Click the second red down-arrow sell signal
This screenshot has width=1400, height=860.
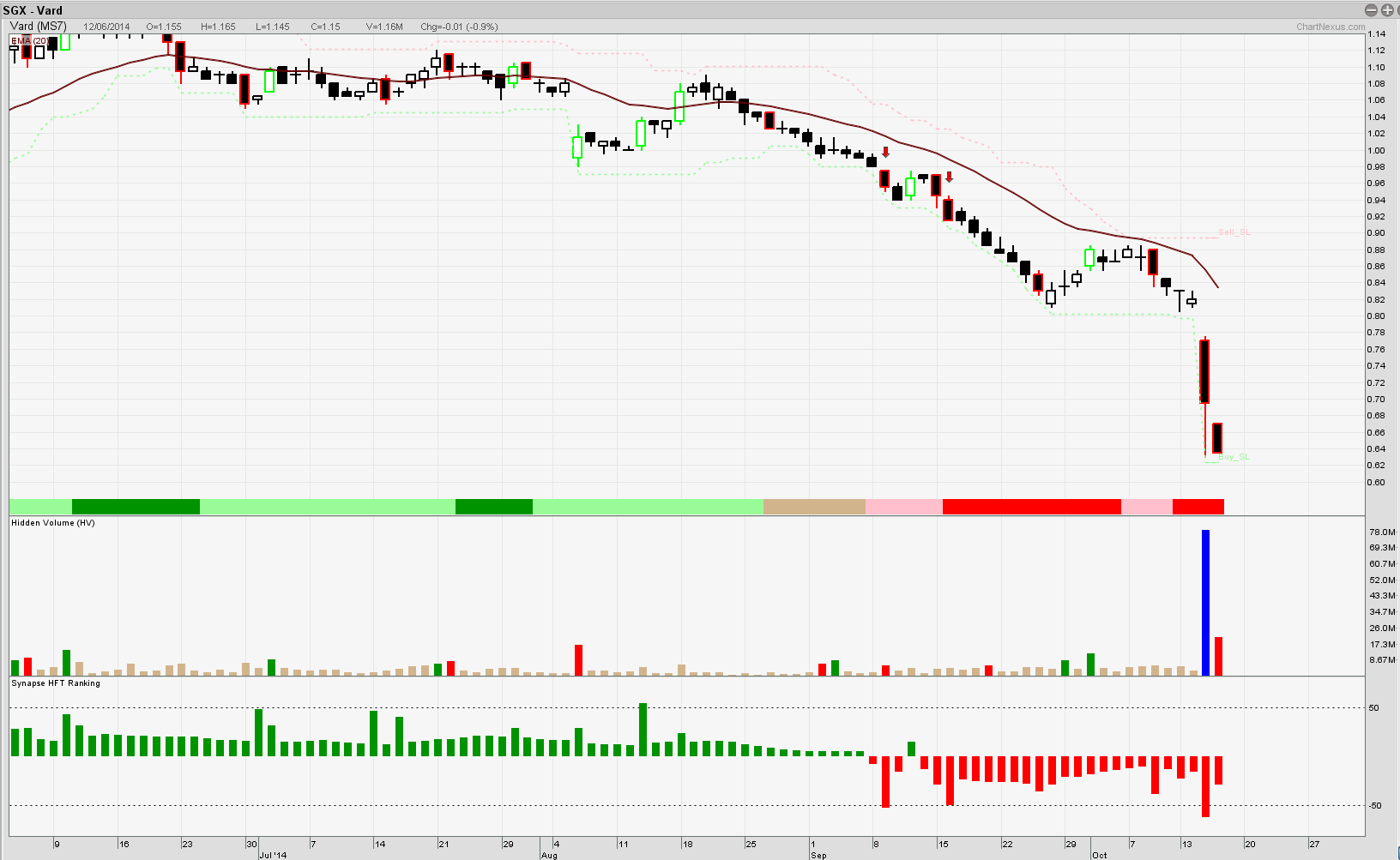click(x=949, y=177)
